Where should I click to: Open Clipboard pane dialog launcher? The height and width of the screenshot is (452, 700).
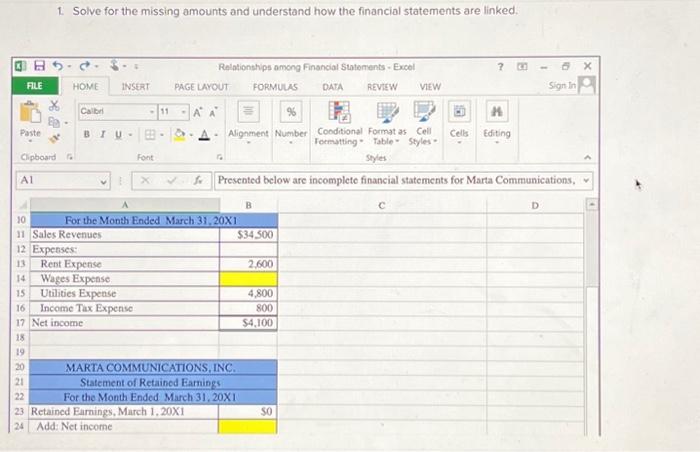tap(70, 157)
